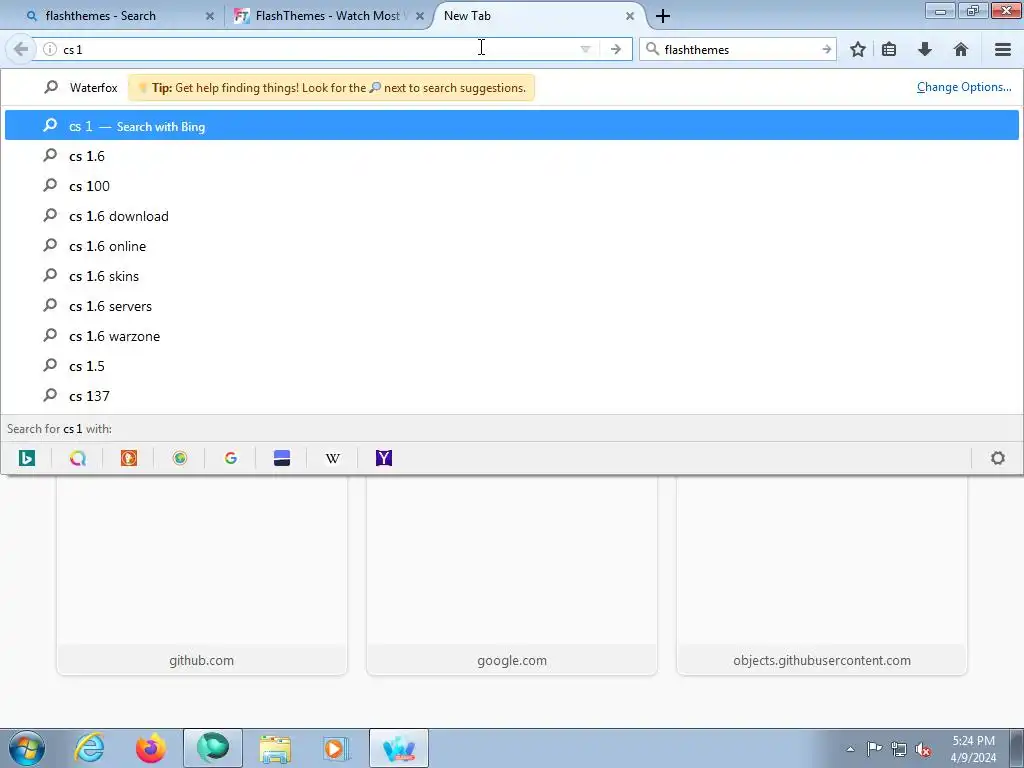Click the search box go arrow
This screenshot has height=768, width=1024.
click(826, 49)
